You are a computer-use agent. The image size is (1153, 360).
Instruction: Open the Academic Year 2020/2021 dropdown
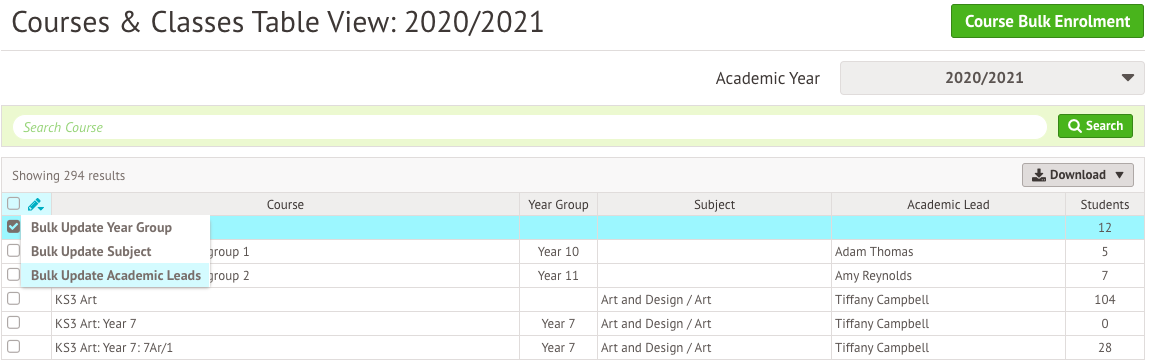click(992, 78)
